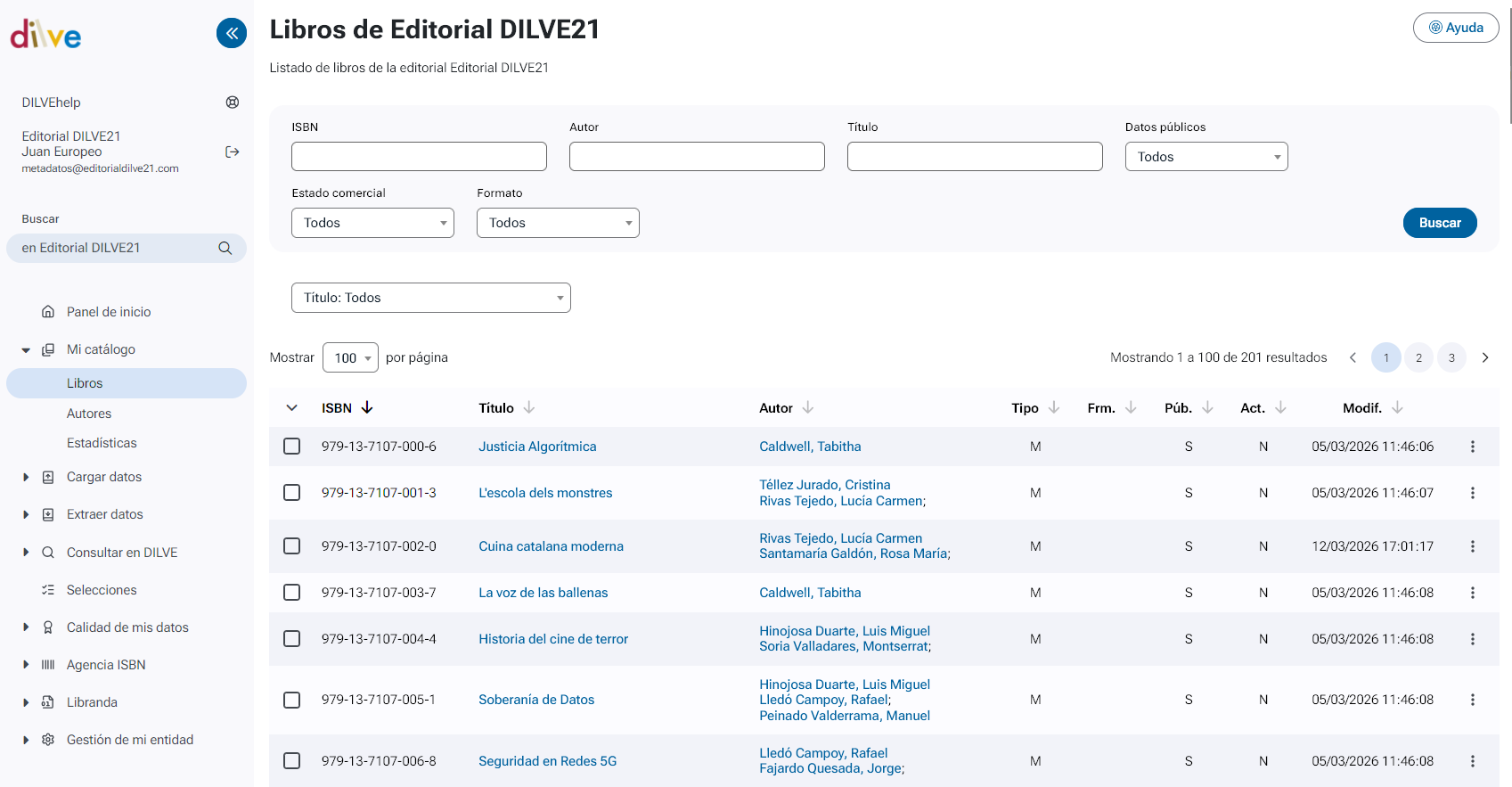Sort table by Título arrow
The image size is (1512, 787).
[x=529, y=407]
